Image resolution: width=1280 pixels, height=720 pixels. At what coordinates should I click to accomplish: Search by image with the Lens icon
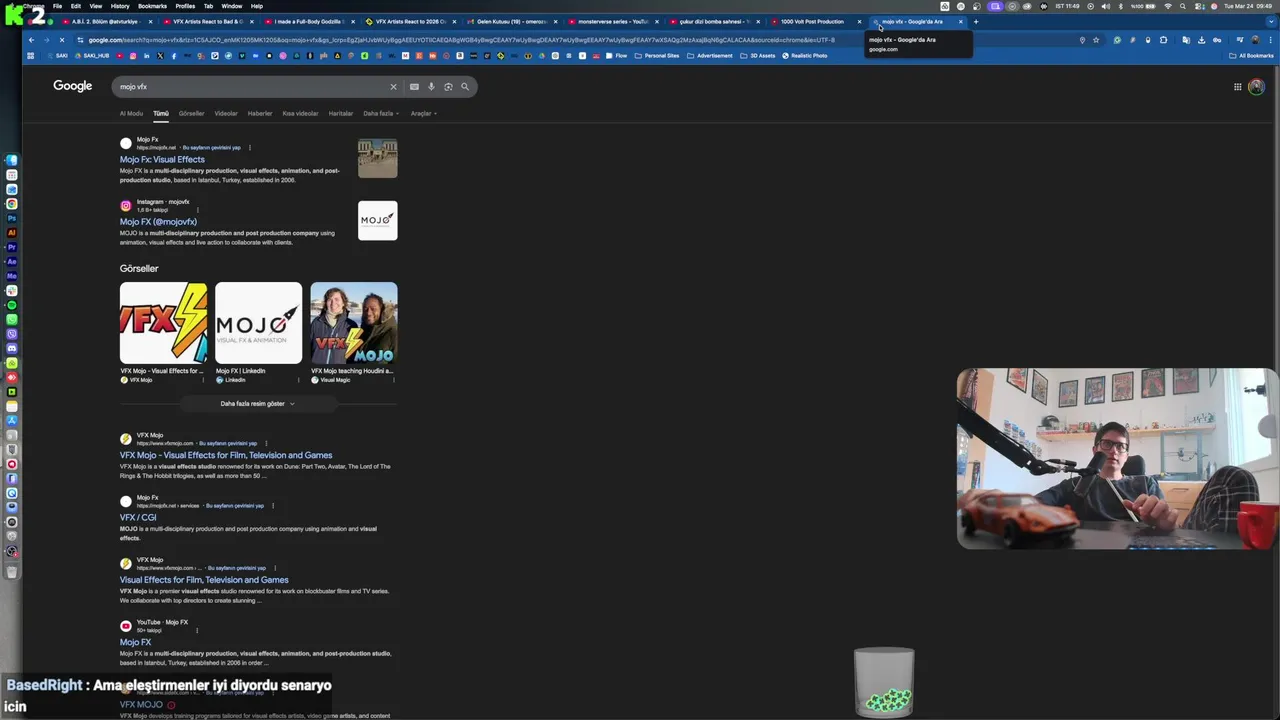448,87
